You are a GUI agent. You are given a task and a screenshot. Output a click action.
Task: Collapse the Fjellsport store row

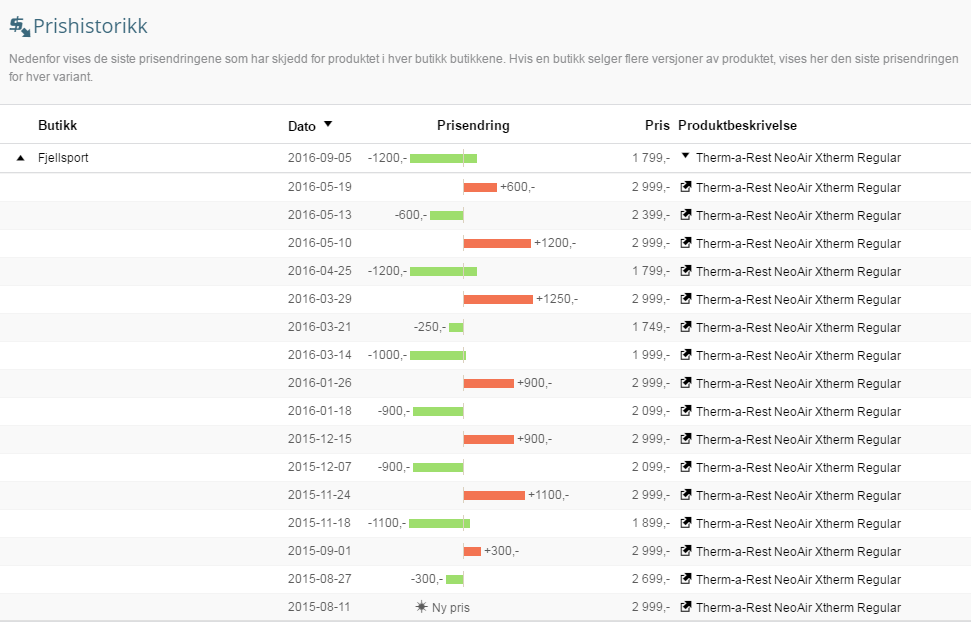point(21,158)
